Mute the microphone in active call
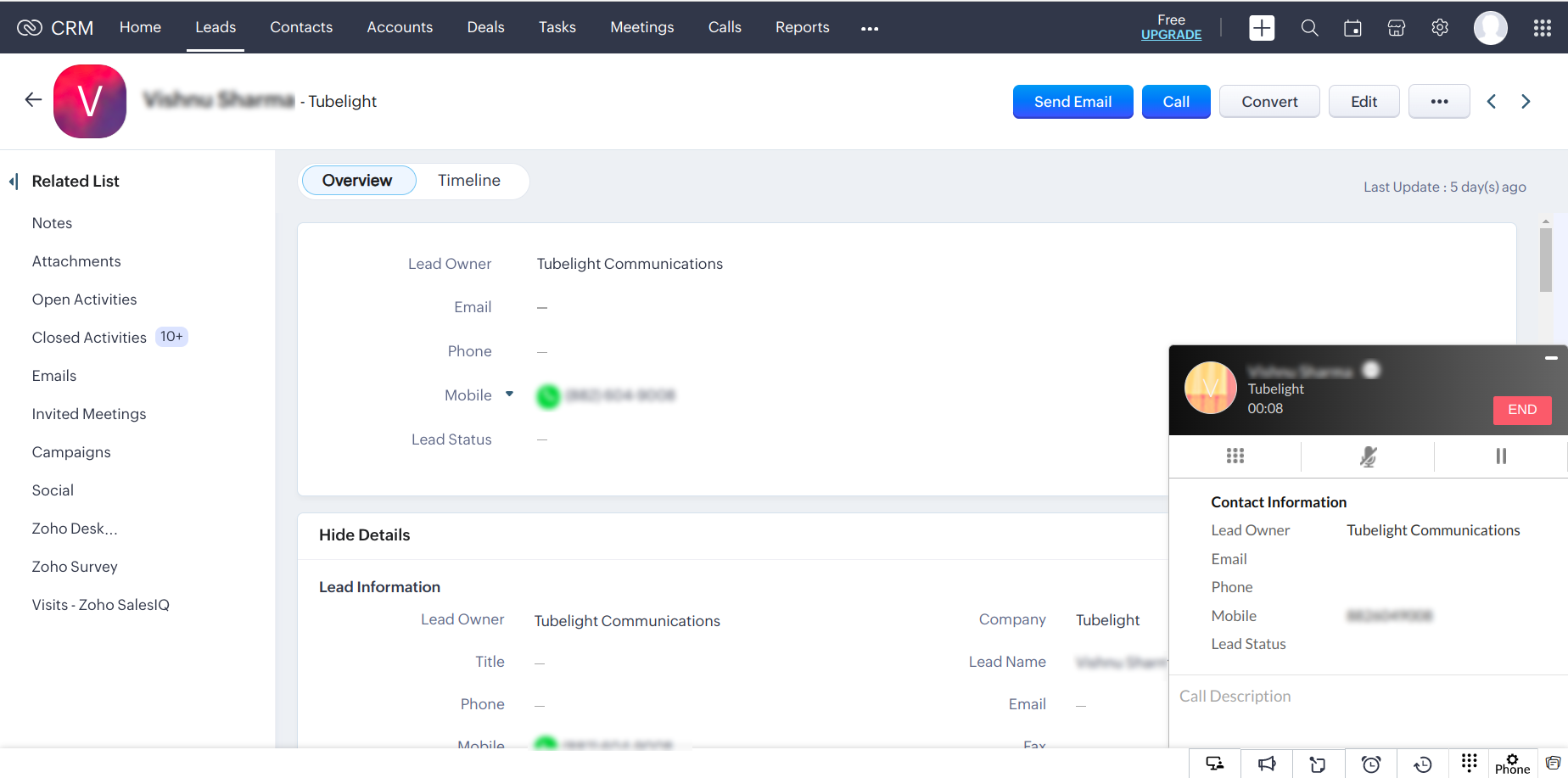 tap(1368, 456)
